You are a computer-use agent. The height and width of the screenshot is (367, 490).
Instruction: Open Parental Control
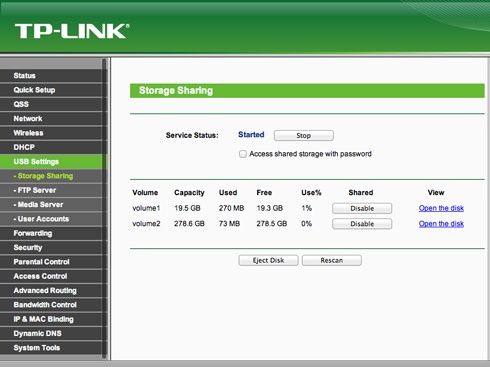pos(51,262)
